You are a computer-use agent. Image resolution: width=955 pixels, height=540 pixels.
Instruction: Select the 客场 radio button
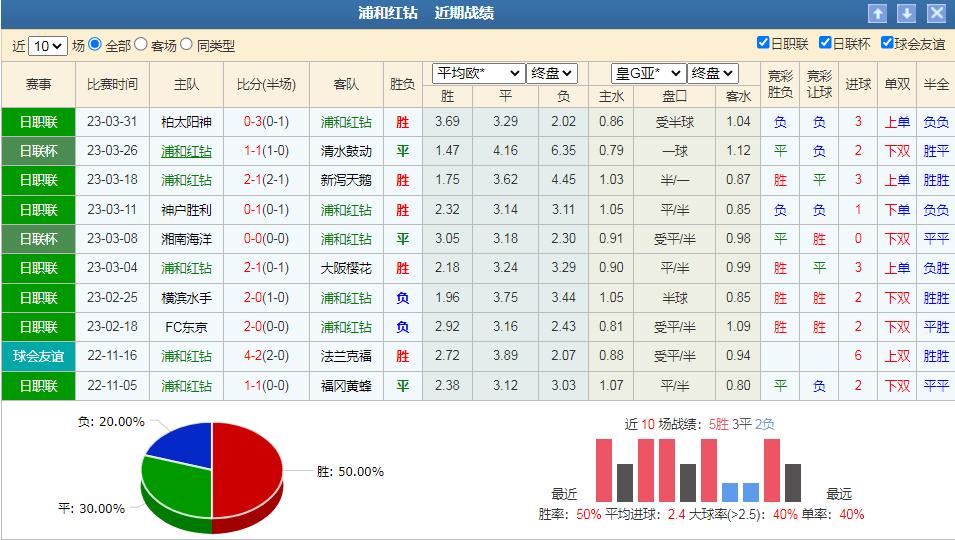pos(141,44)
